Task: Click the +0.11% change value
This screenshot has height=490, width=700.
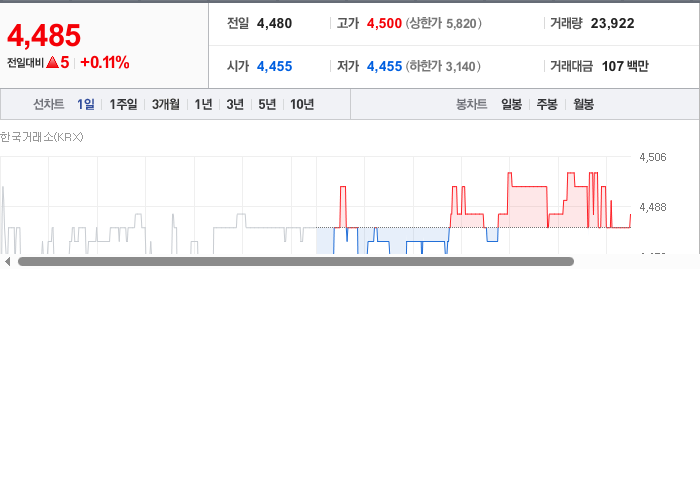Action: [x=105, y=62]
